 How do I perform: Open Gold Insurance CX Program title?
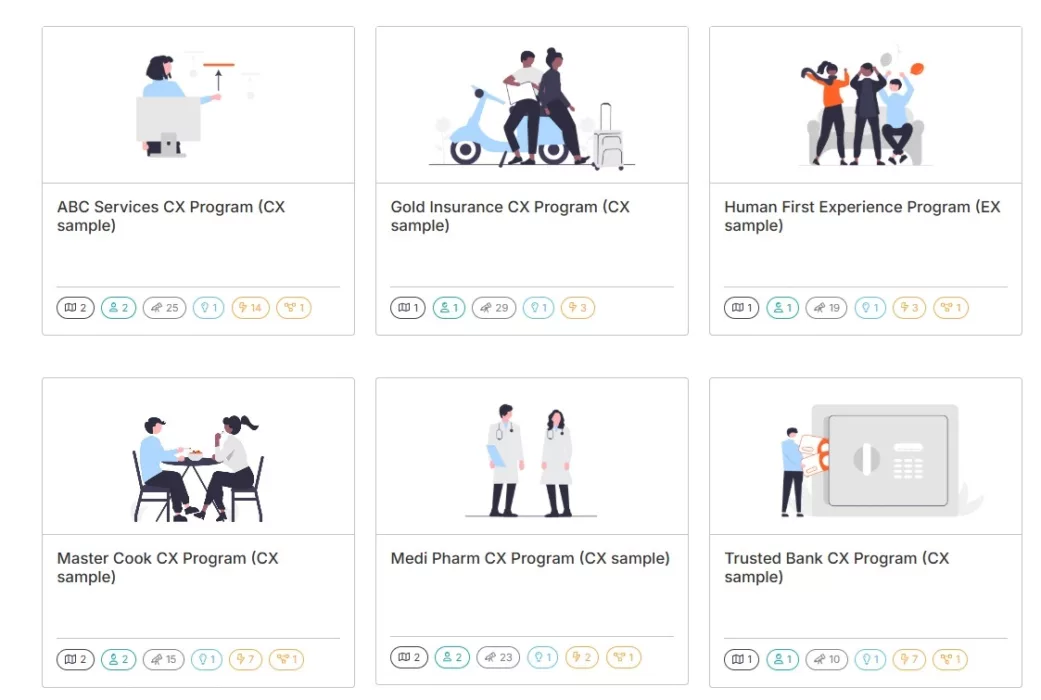[x=510, y=216]
